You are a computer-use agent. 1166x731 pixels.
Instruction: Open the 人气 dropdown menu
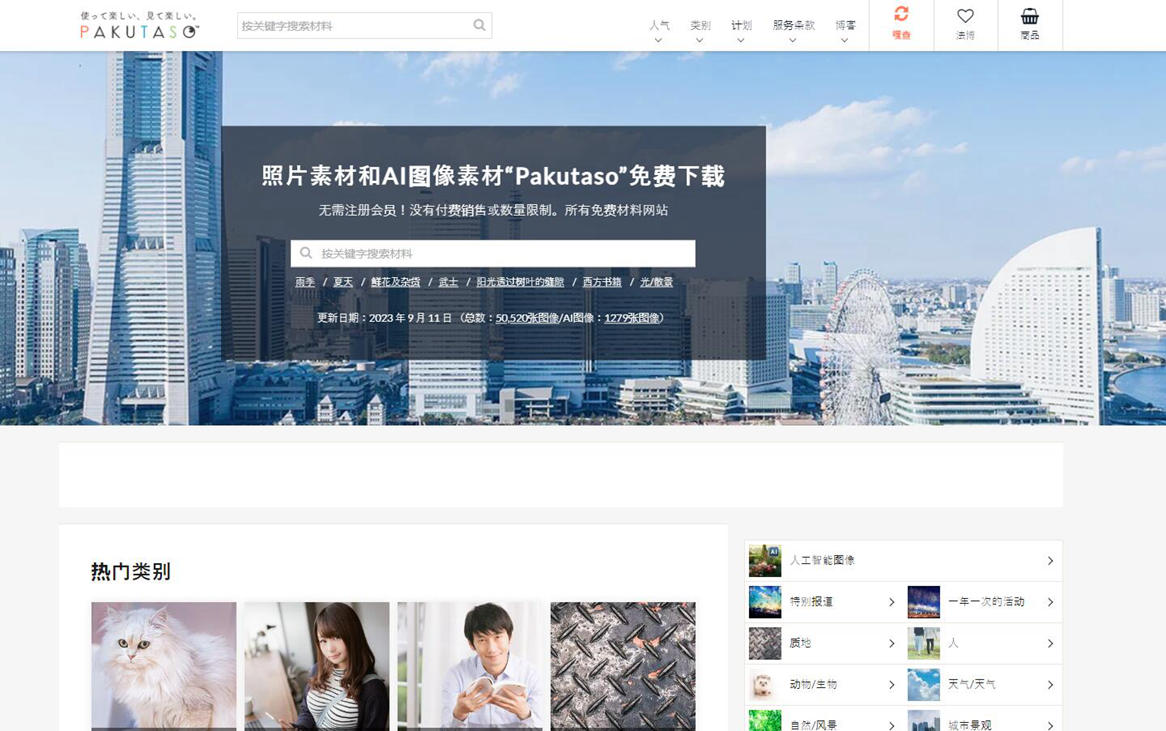click(x=659, y=30)
